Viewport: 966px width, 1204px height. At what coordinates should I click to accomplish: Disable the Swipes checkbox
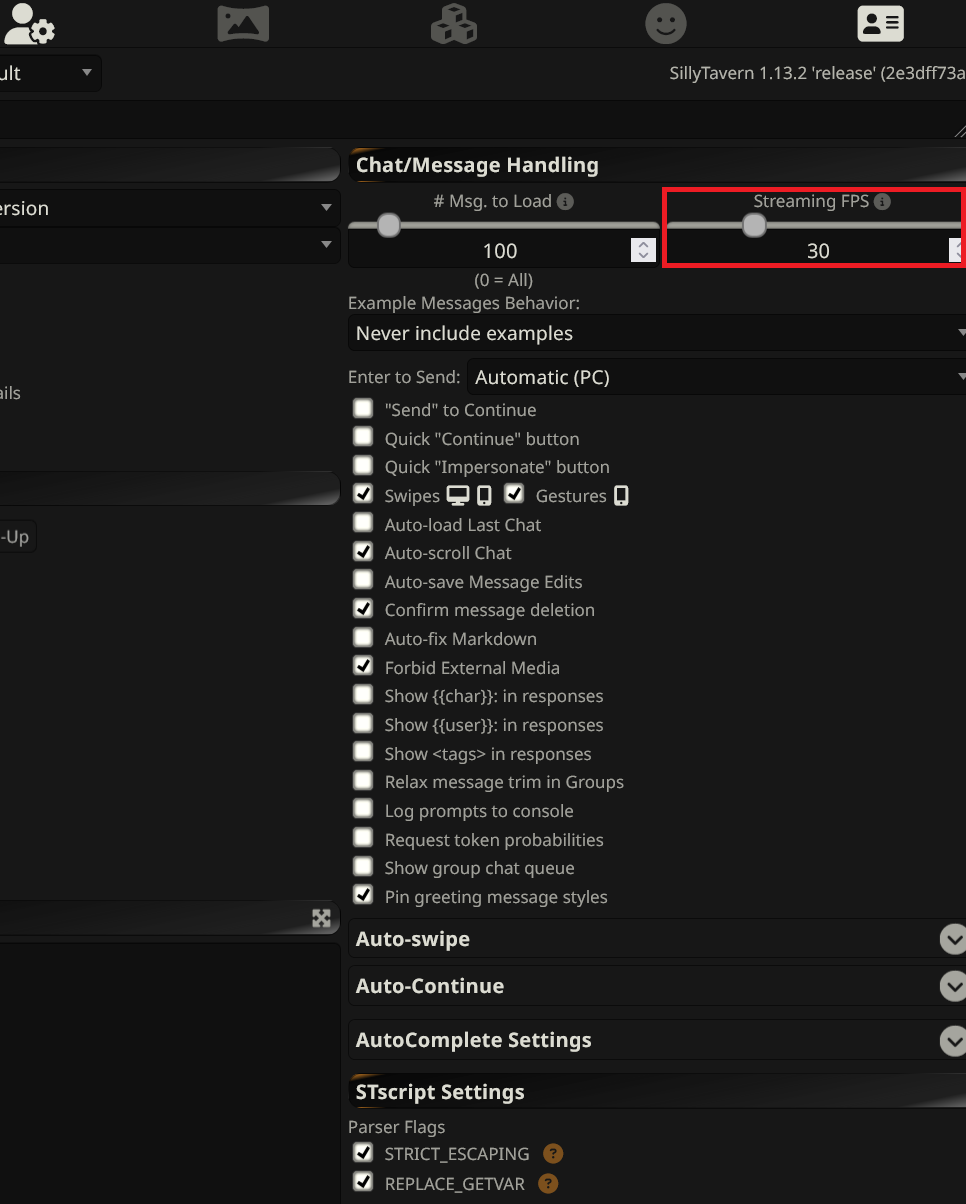pyautogui.click(x=363, y=494)
